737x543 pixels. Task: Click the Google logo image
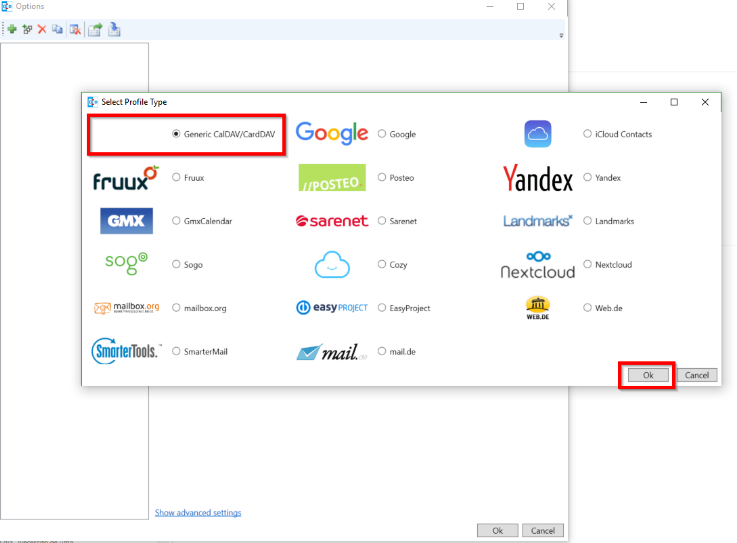(x=332, y=134)
